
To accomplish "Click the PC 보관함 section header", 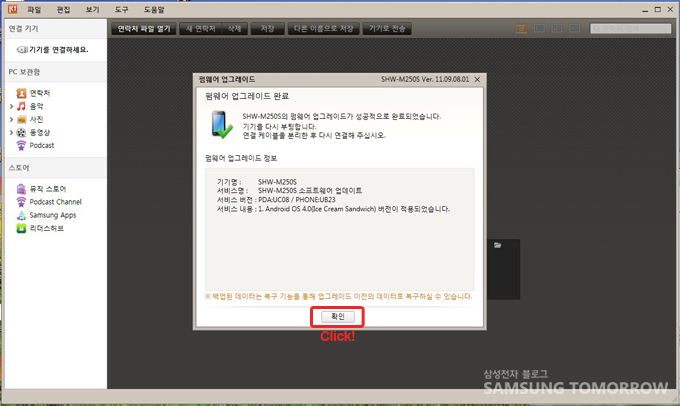I will 56,72.
